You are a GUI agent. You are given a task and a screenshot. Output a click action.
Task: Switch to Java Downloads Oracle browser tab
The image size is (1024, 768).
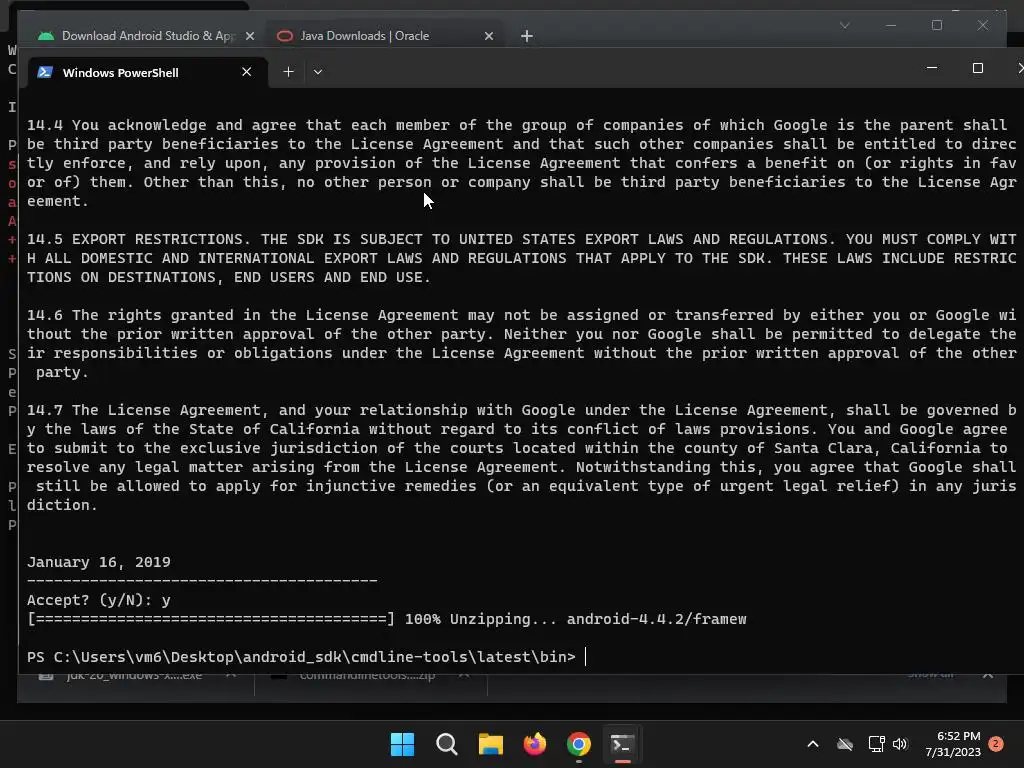click(x=384, y=36)
